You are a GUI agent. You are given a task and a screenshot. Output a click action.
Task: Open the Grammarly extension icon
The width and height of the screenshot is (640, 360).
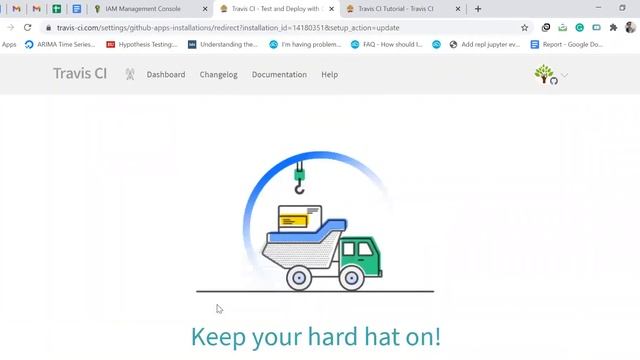click(x=580, y=28)
